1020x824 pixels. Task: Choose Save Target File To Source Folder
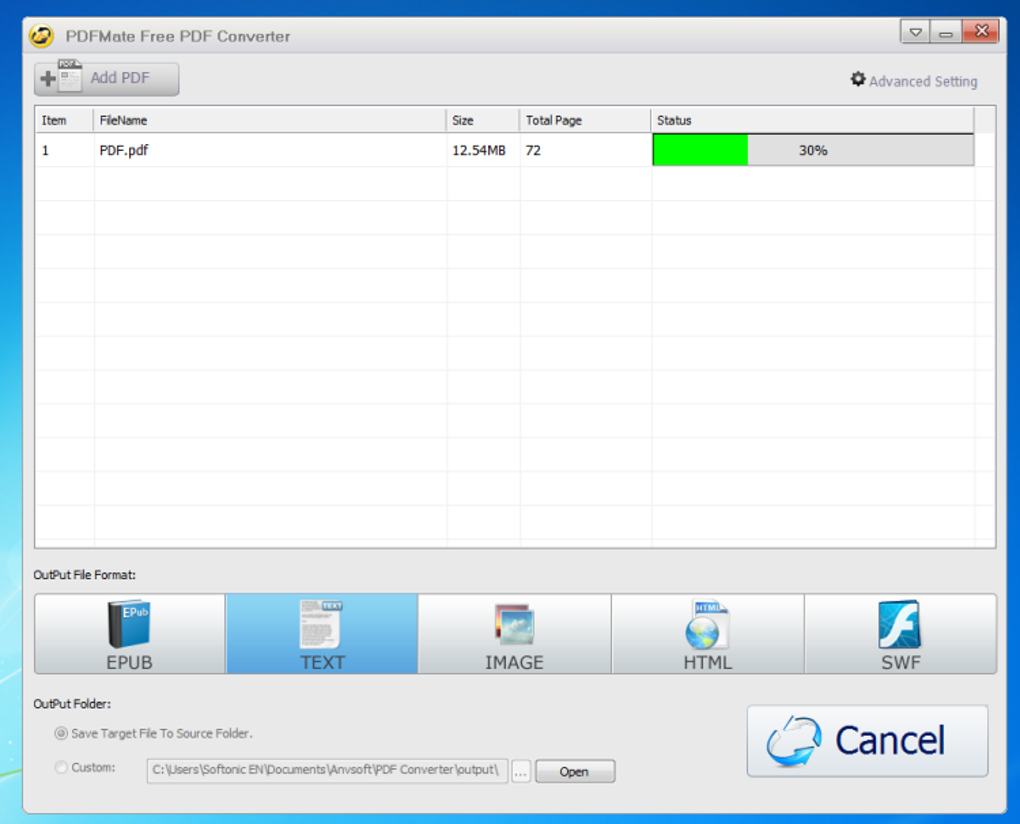(154, 734)
